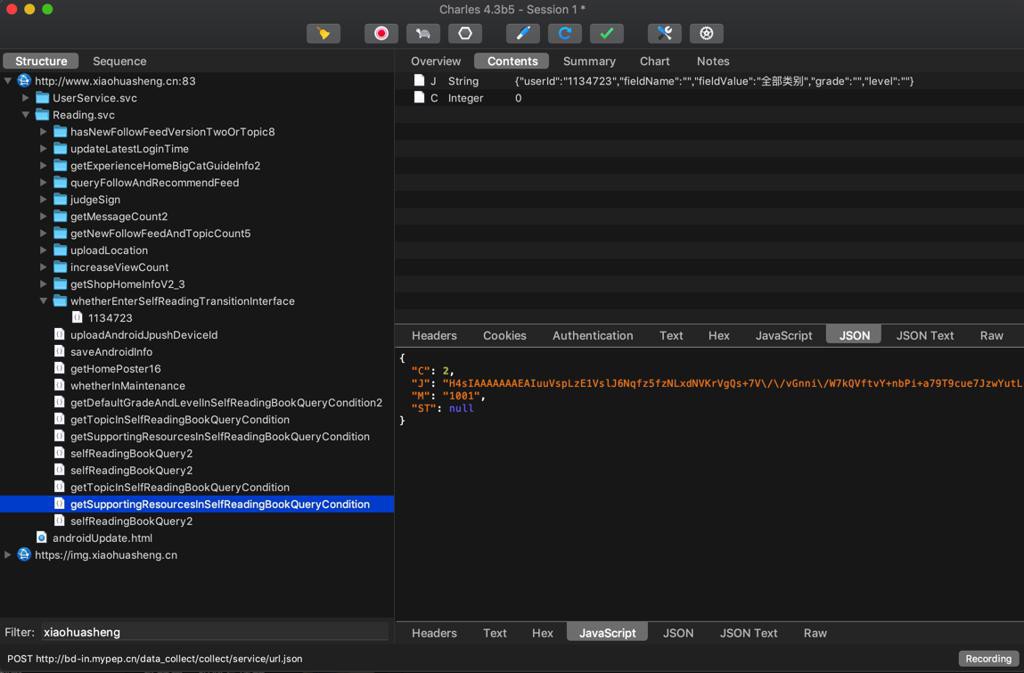Compose a new request with the pen icon
The image size is (1024, 673).
(x=522, y=33)
